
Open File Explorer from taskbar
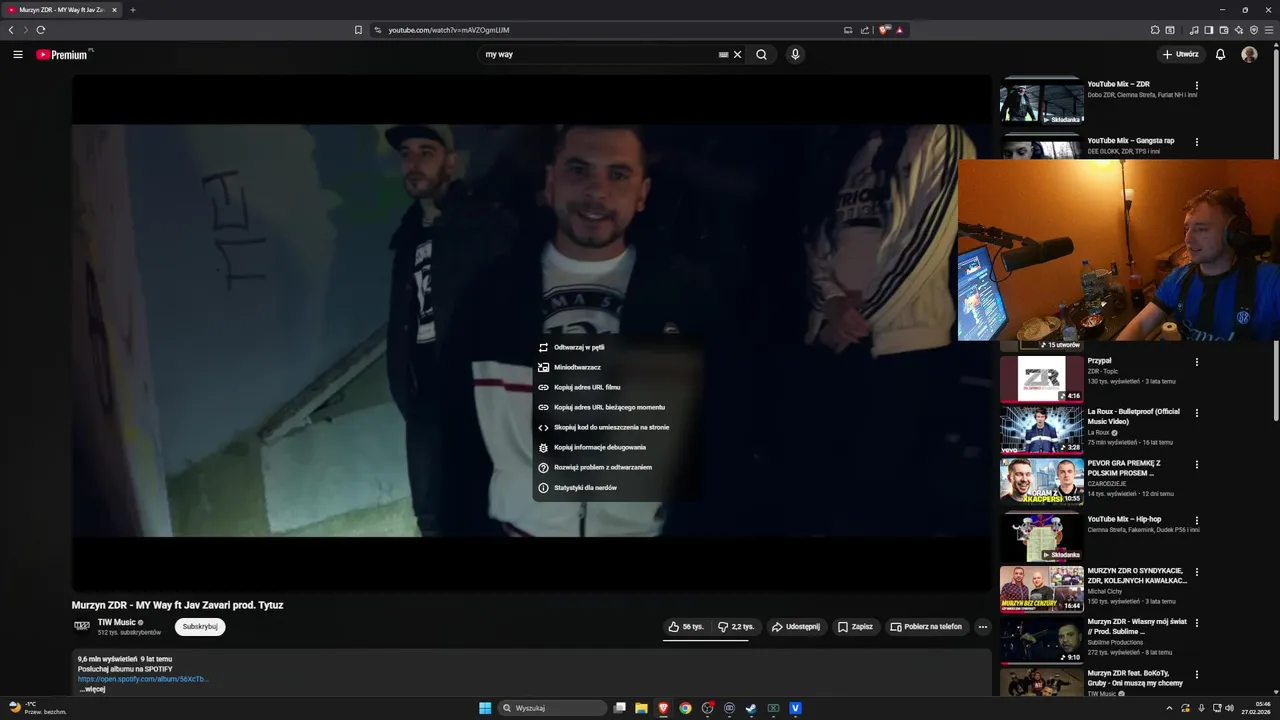[x=641, y=708]
